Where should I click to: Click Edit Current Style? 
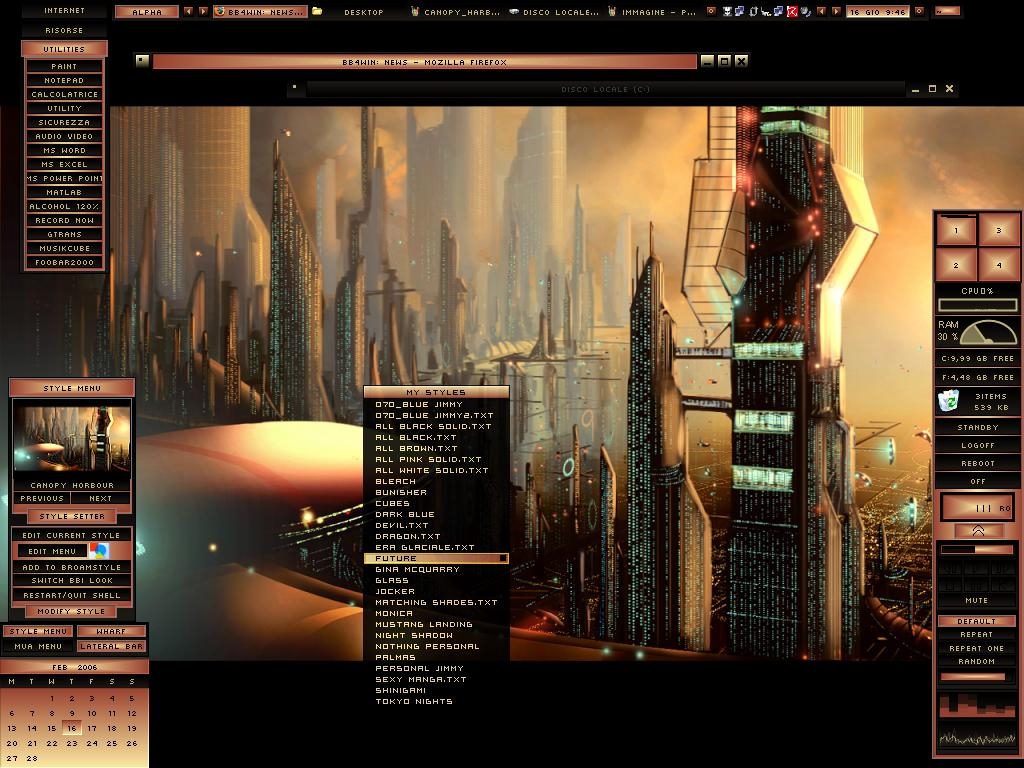(x=71, y=535)
